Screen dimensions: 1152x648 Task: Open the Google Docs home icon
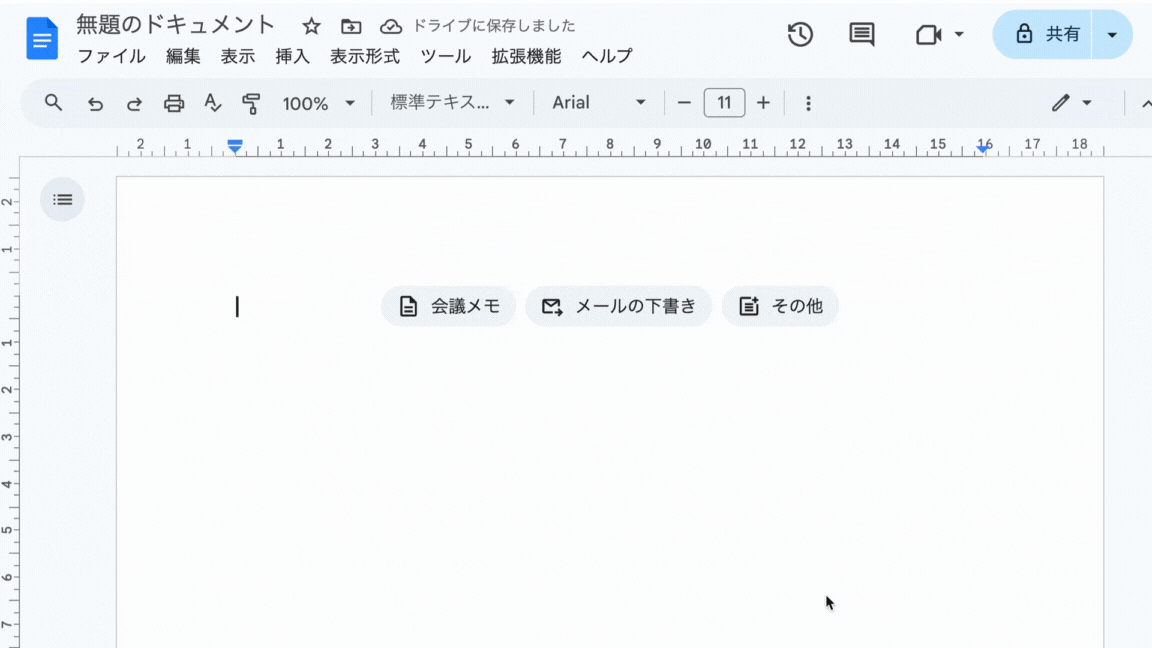coord(42,38)
